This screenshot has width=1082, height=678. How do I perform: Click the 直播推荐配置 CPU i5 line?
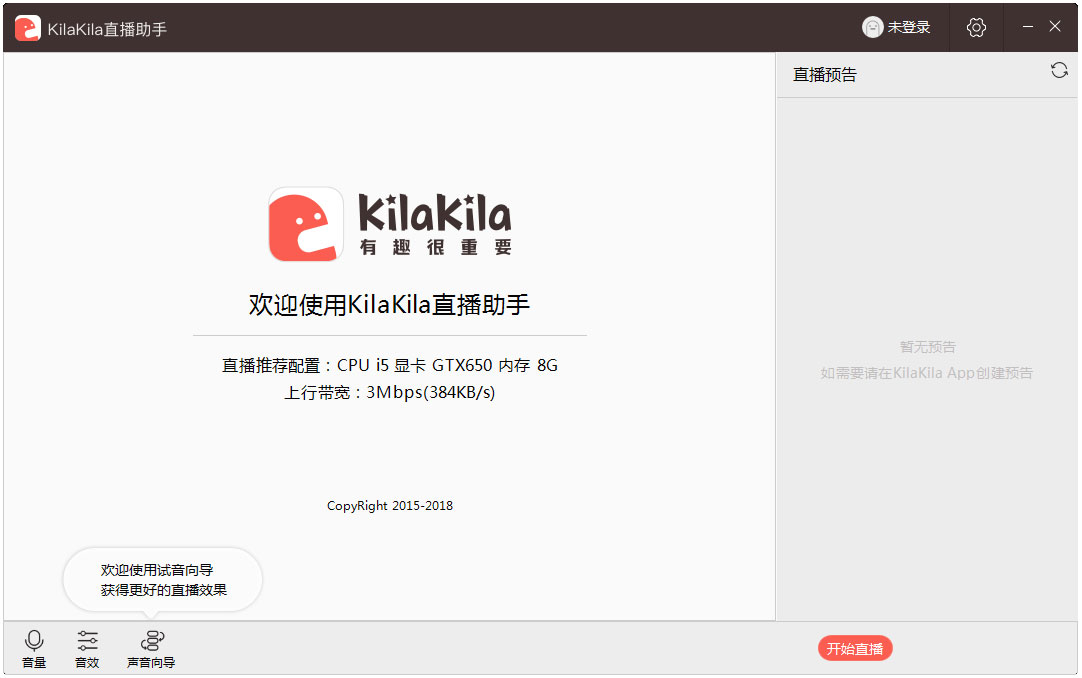pos(389,365)
